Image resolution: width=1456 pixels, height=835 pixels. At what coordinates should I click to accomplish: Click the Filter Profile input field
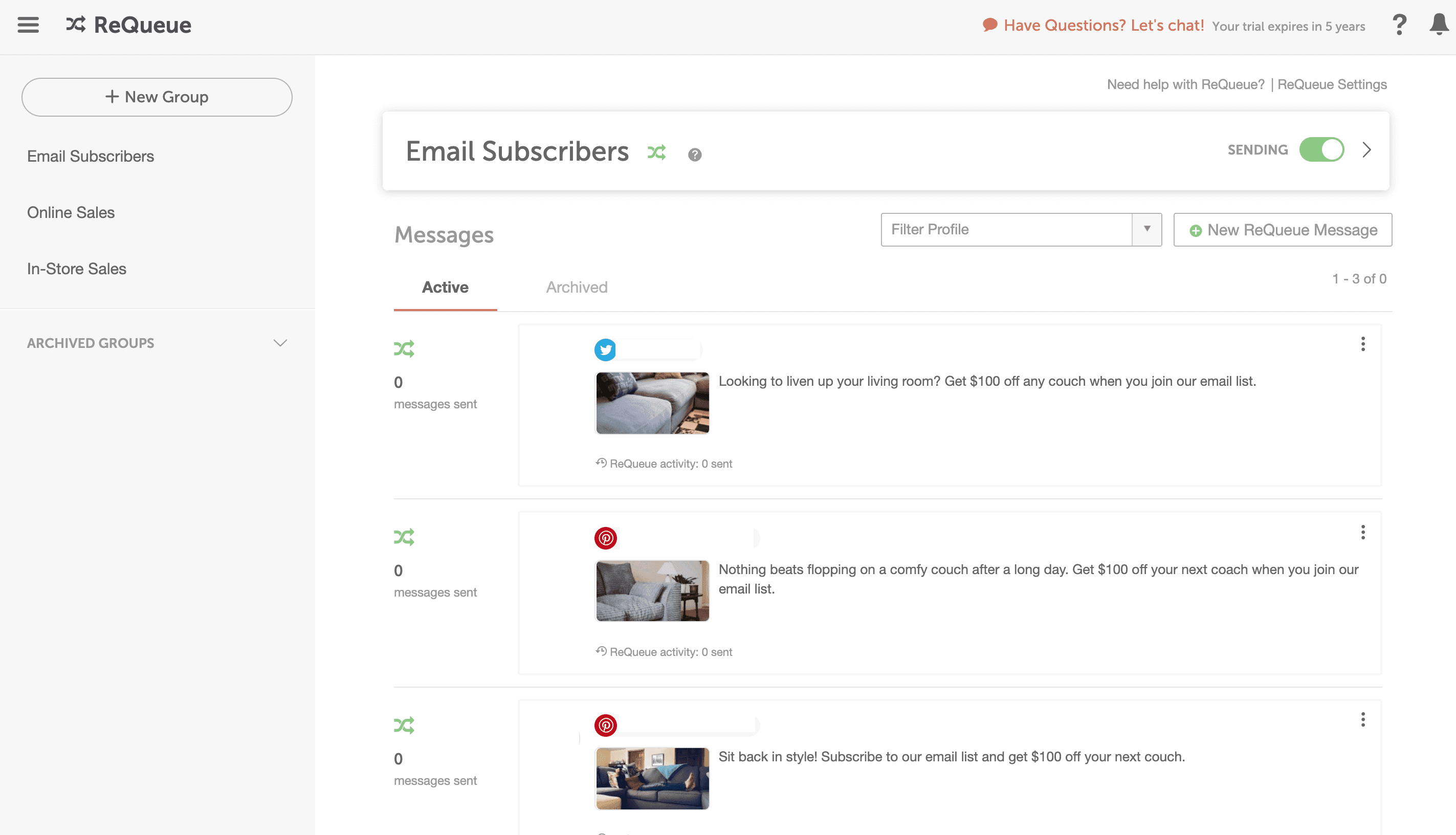point(1006,229)
